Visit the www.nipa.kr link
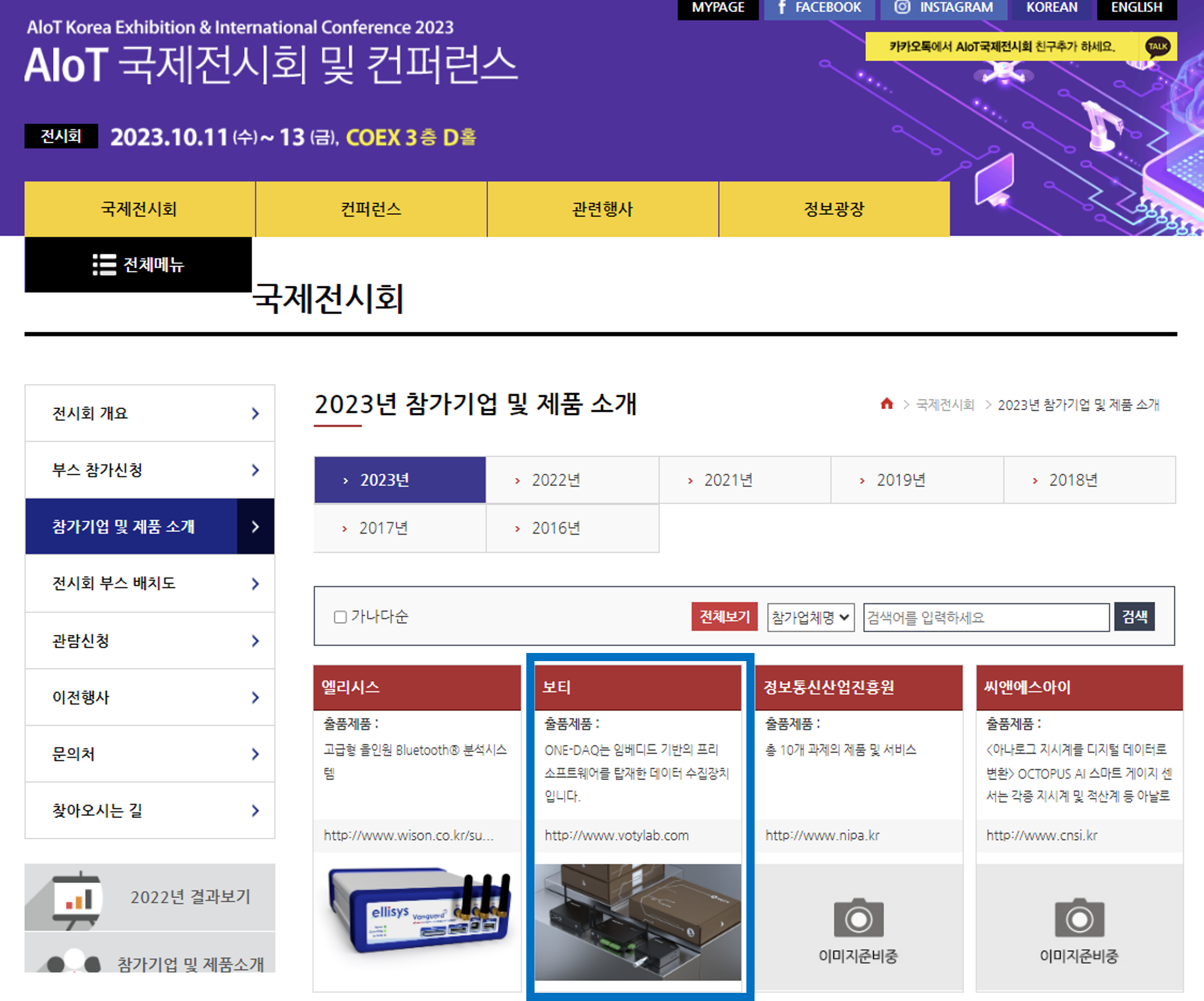Screen dimensions: 1204x1001 [x=822, y=835]
